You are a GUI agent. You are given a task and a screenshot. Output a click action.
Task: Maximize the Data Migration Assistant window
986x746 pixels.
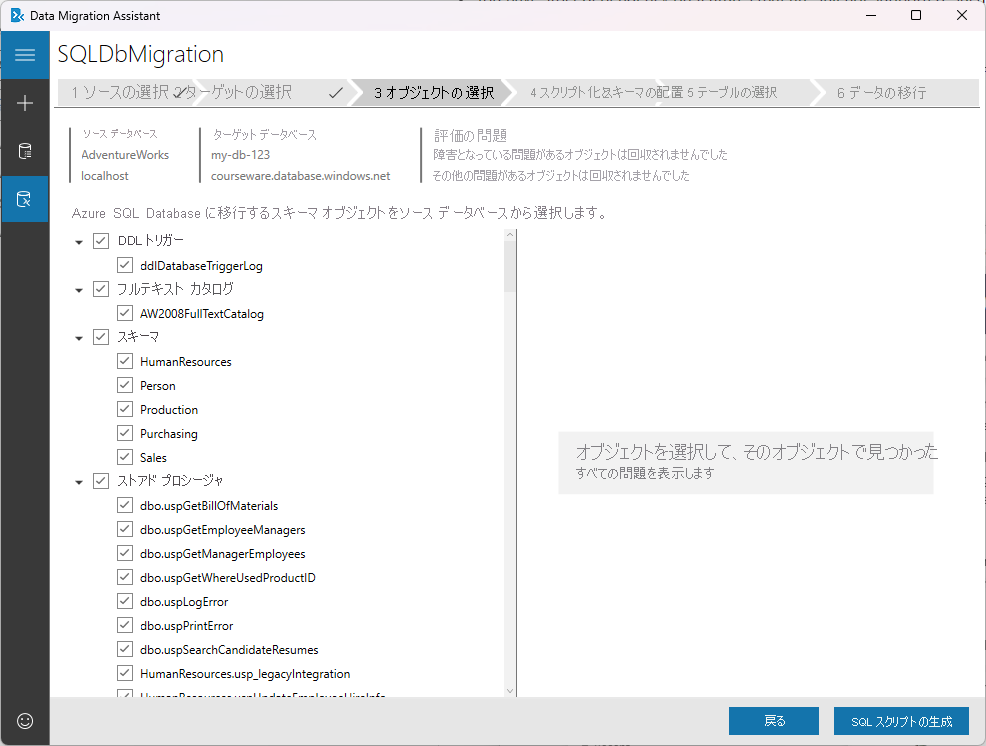point(916,15)
